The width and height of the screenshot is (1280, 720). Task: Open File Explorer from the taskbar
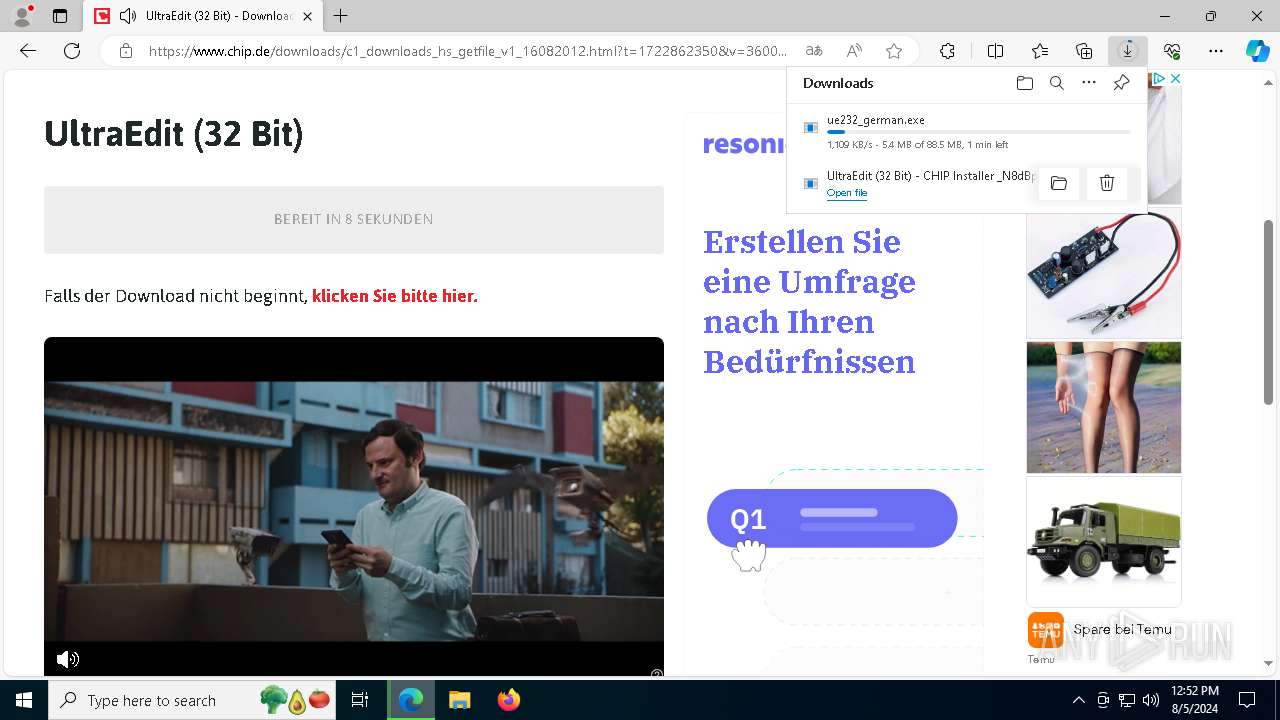[459, 700]
